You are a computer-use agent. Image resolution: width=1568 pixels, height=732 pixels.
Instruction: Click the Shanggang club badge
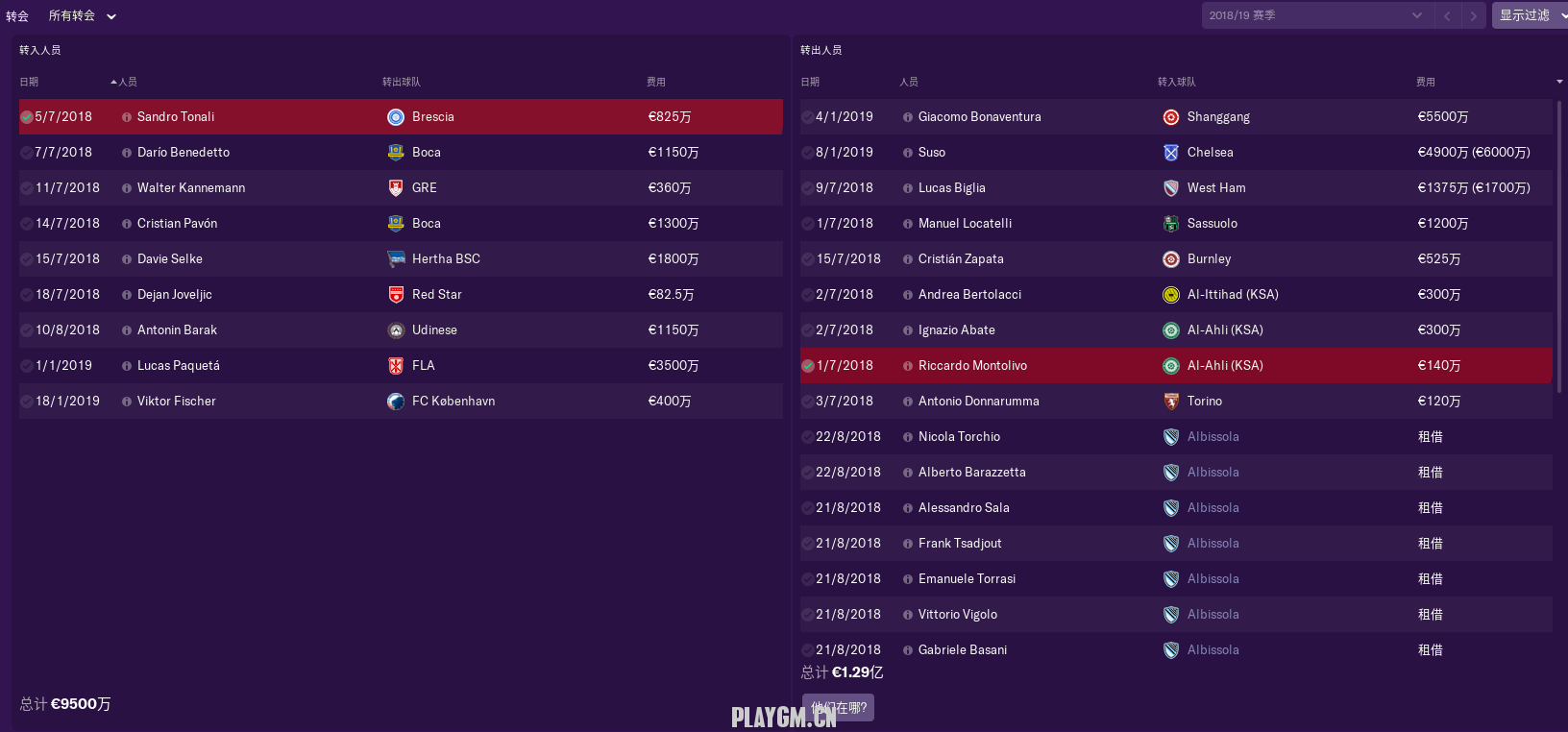1170,117
